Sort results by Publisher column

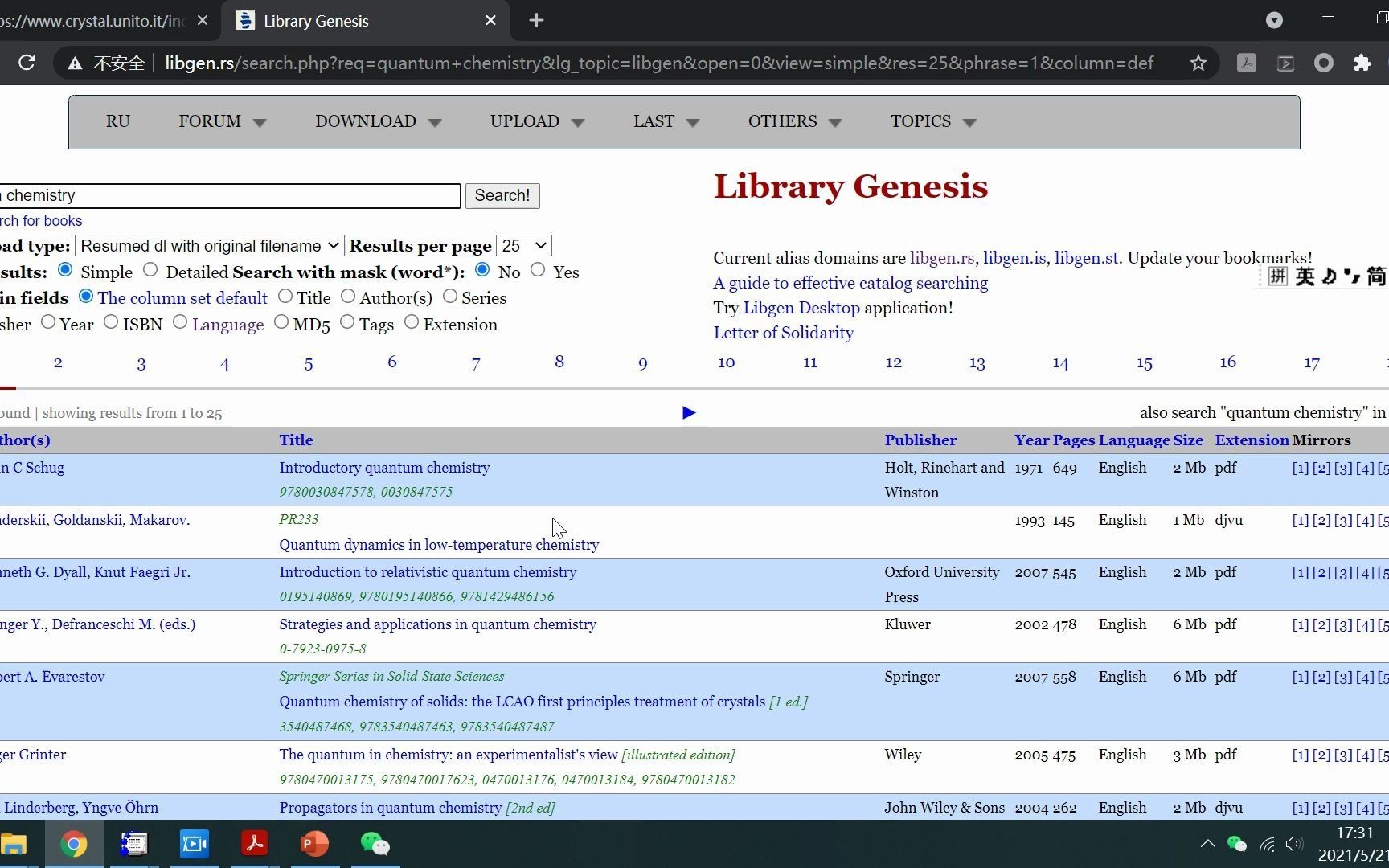[920, 440]
